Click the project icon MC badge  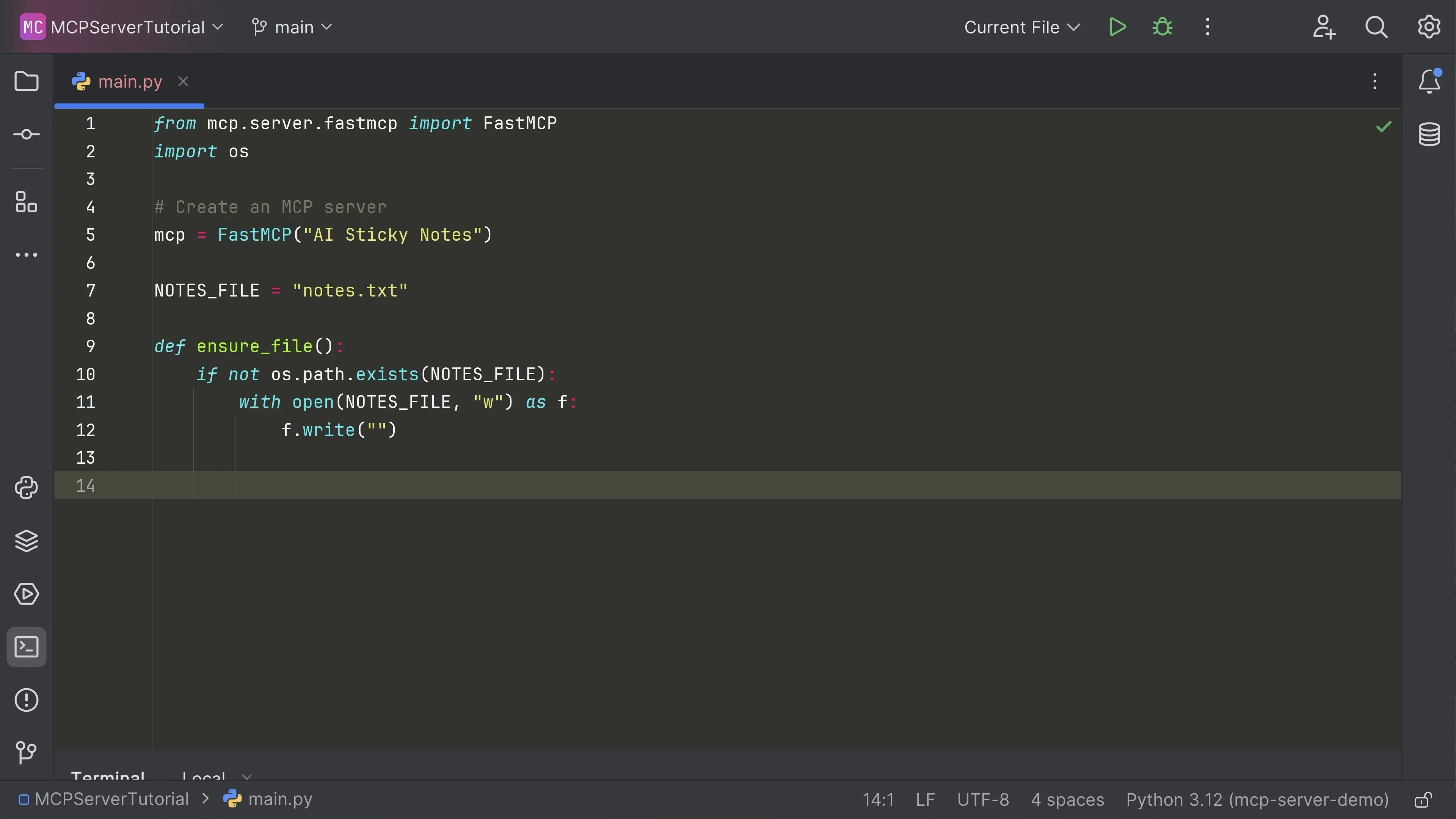33,27
